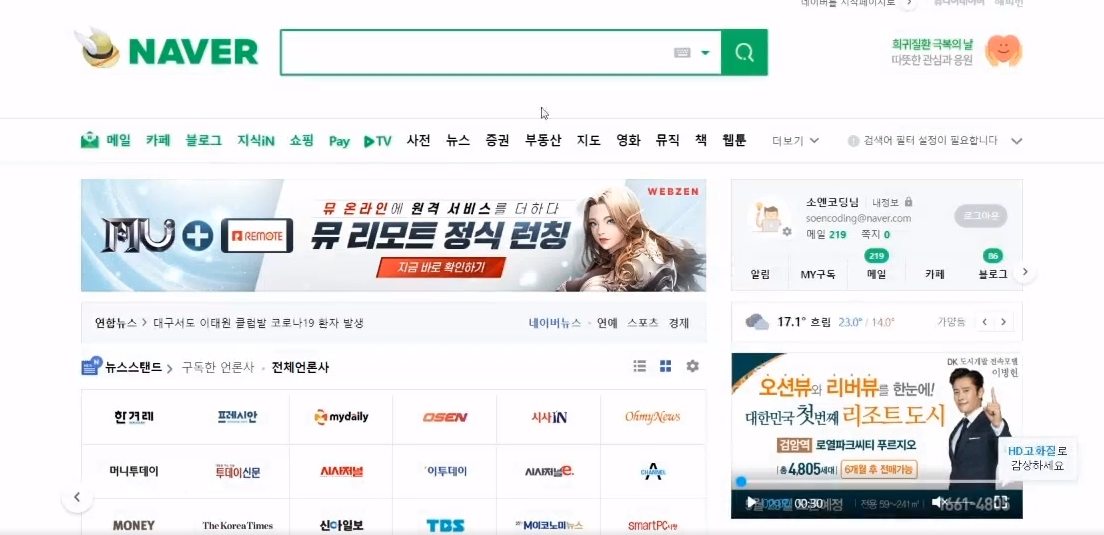Open OSEN press logo
The width and height of the screenshot is (1104, 535).
[x=444, y=417]
